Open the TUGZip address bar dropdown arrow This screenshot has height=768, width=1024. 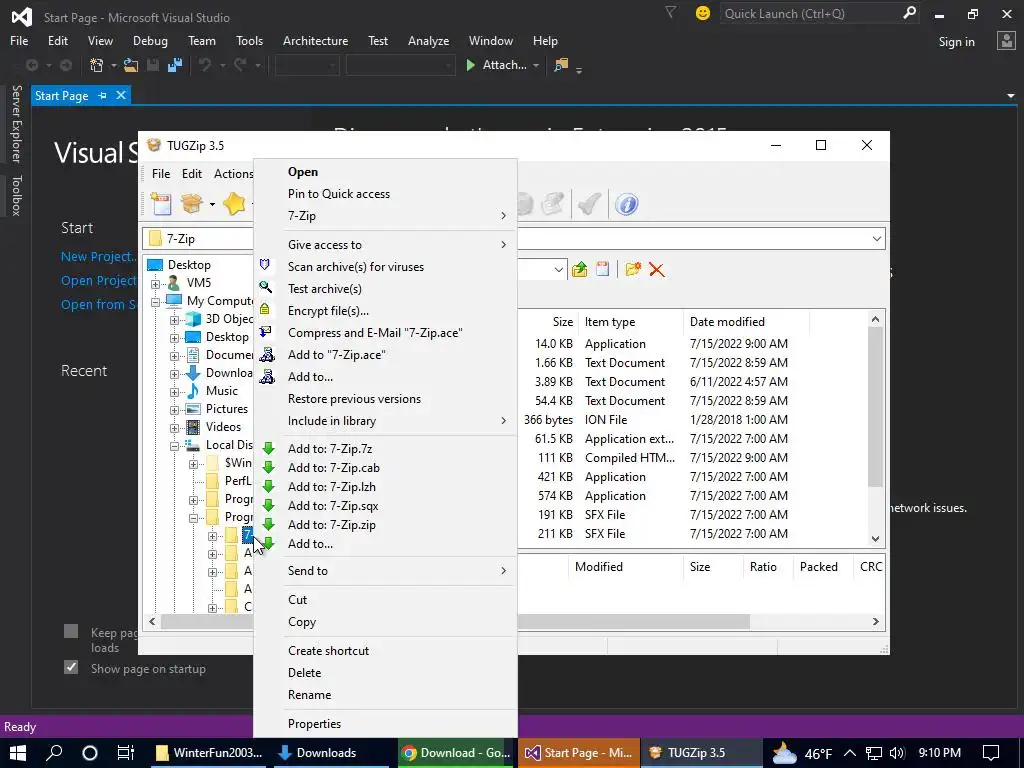pos(876,238)
